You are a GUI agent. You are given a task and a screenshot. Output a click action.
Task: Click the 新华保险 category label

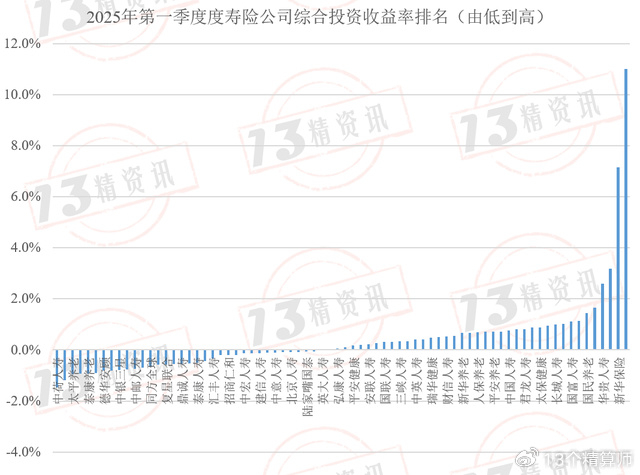click(x=621, y=381)
